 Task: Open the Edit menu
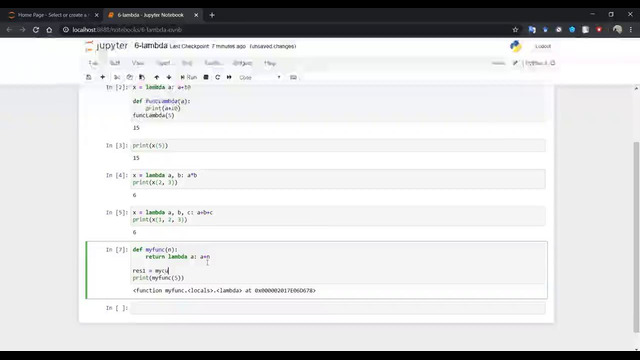point(115,63)
